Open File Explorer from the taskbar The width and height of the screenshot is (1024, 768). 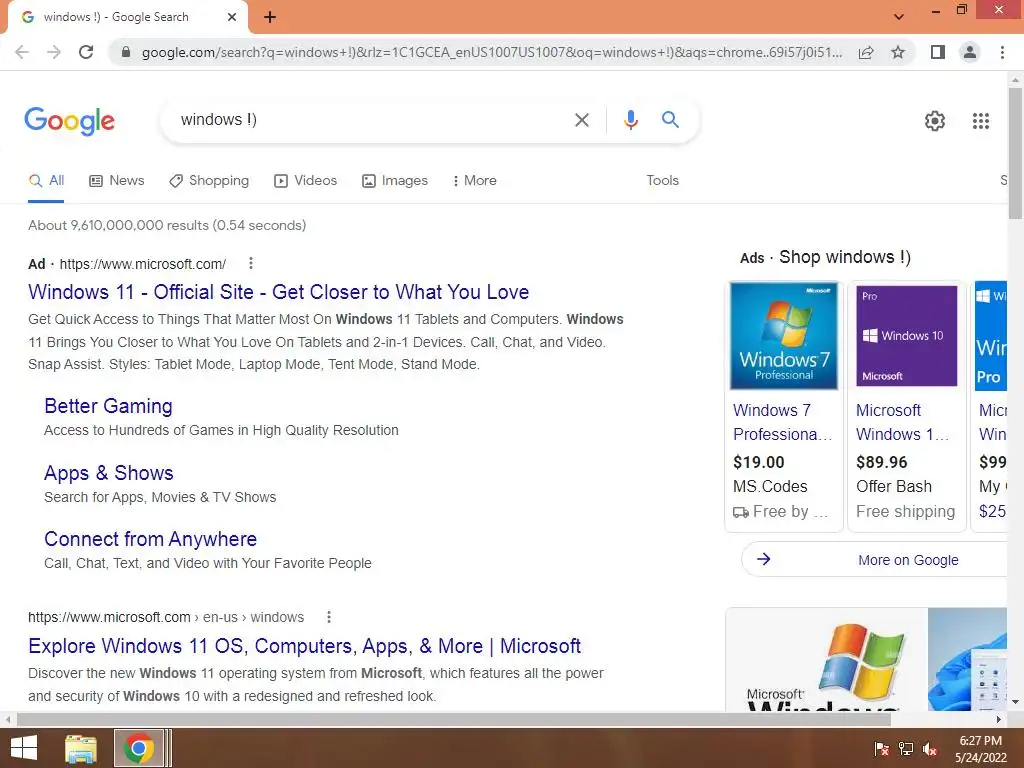[x=81, y=748]
